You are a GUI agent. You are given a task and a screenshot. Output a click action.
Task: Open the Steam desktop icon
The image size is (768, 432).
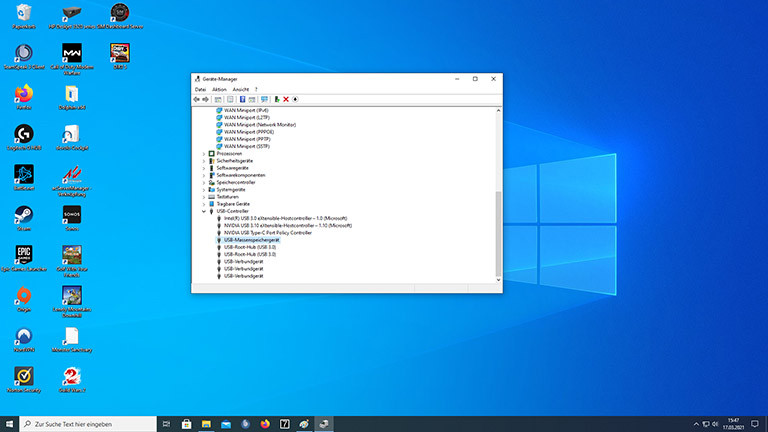point(23,216)
